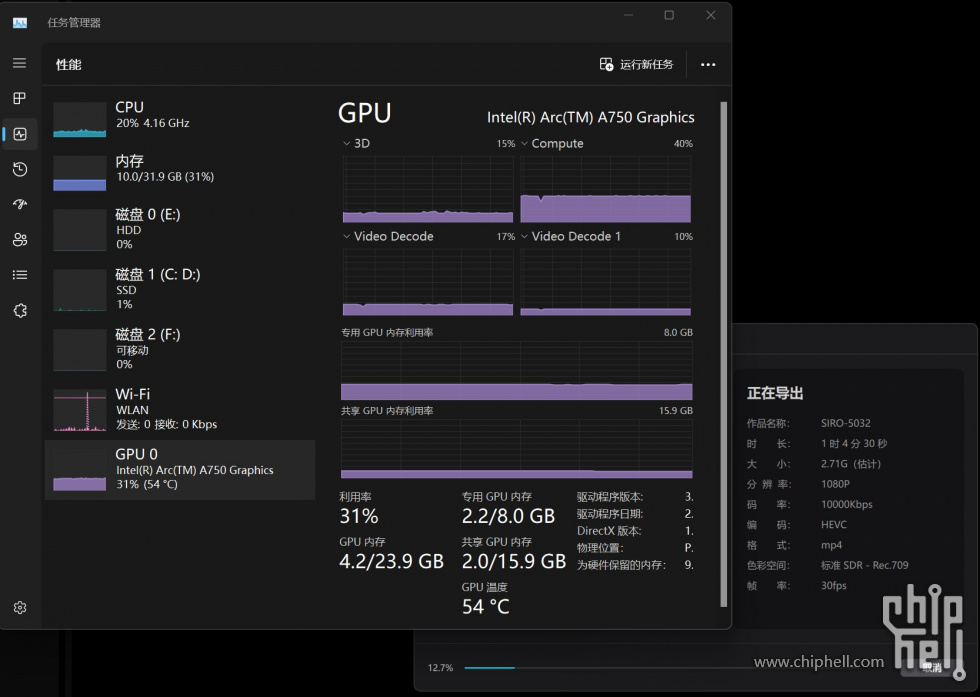Viewport: 980px width, 697px height.
Task: Select 磁盘 0 (E:) HDD entry
Action: click(x=180, y=229)
